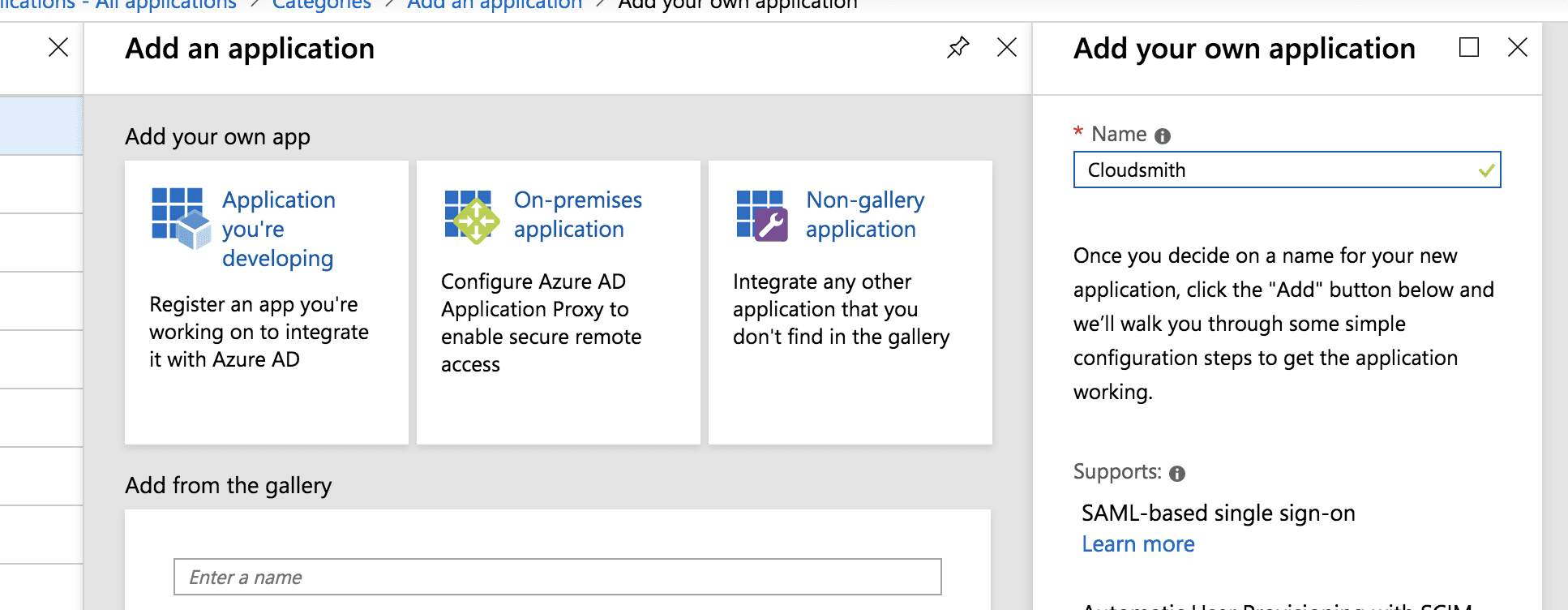Close the Add an application blade
Image resolution: width=1568 pixels, height=610 pixels.
[x=1006, y=48]
